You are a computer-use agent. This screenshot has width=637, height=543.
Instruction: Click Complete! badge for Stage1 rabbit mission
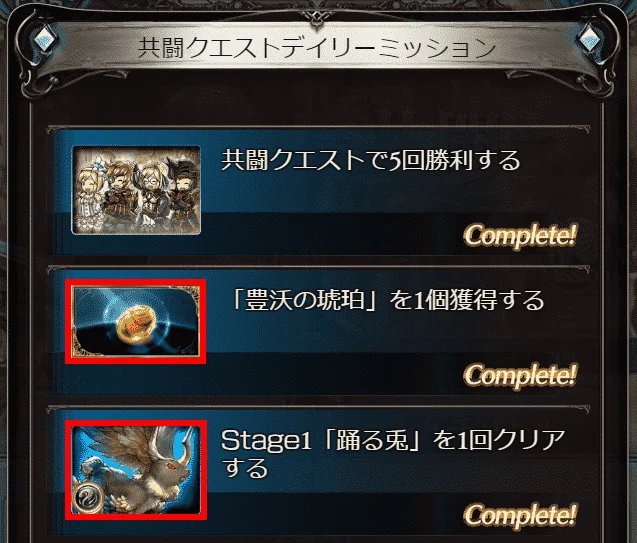pos(520,515)
